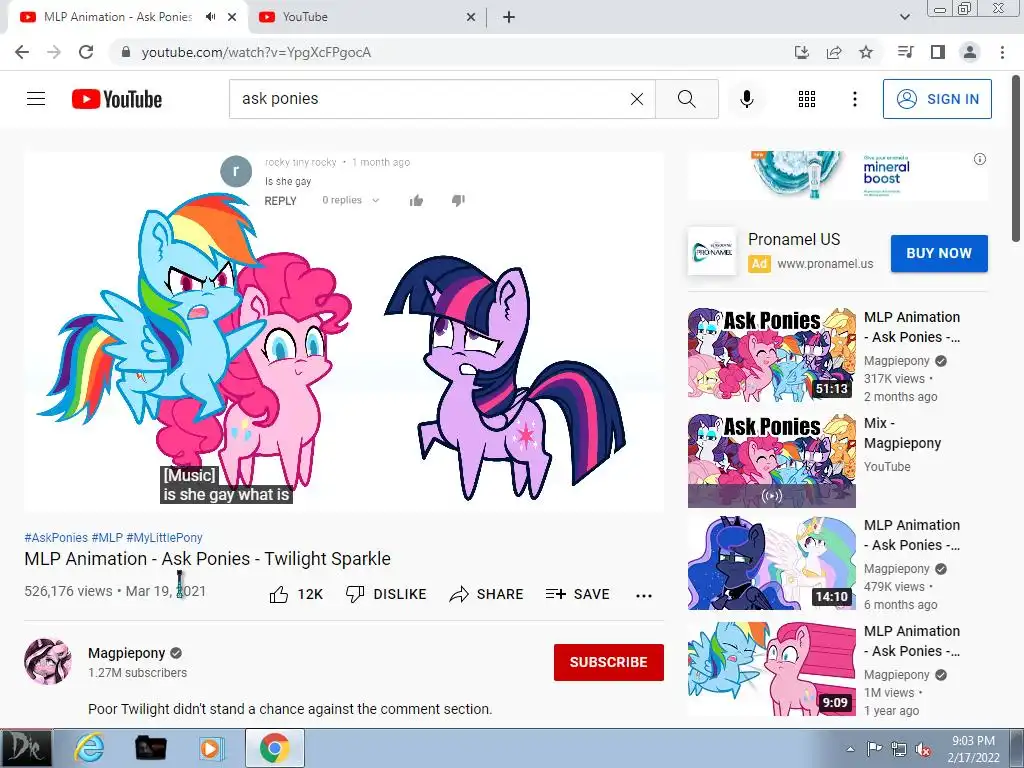The image size is (1024, 768).
Task: Click BUY NOW on Pronamel ad
Action: (939, 253)
